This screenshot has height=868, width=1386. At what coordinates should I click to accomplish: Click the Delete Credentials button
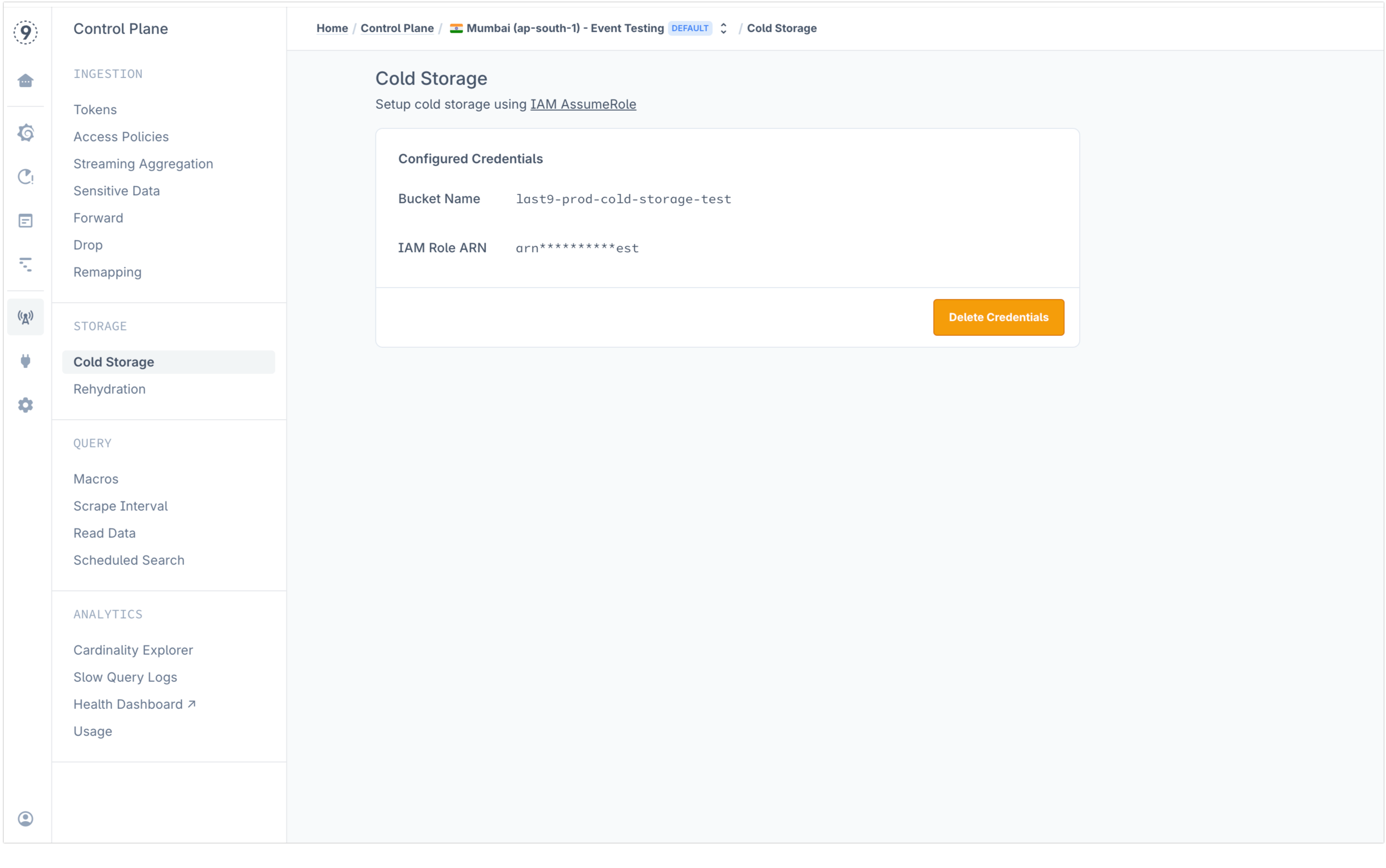click(x=999, y=317)
